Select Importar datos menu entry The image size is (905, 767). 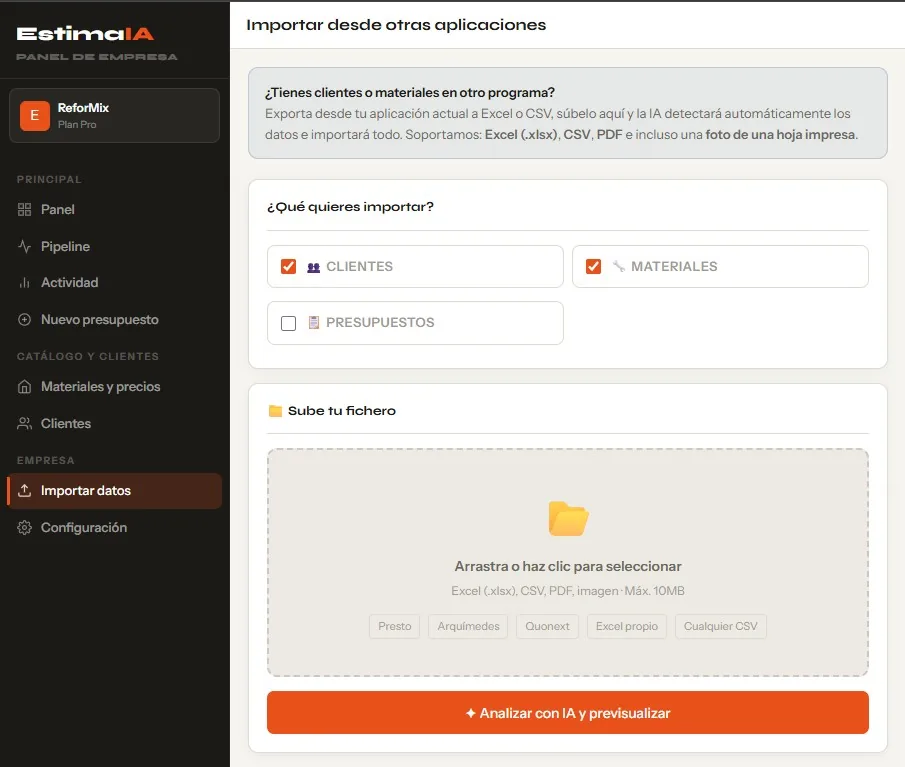click(x=114, y=491)
